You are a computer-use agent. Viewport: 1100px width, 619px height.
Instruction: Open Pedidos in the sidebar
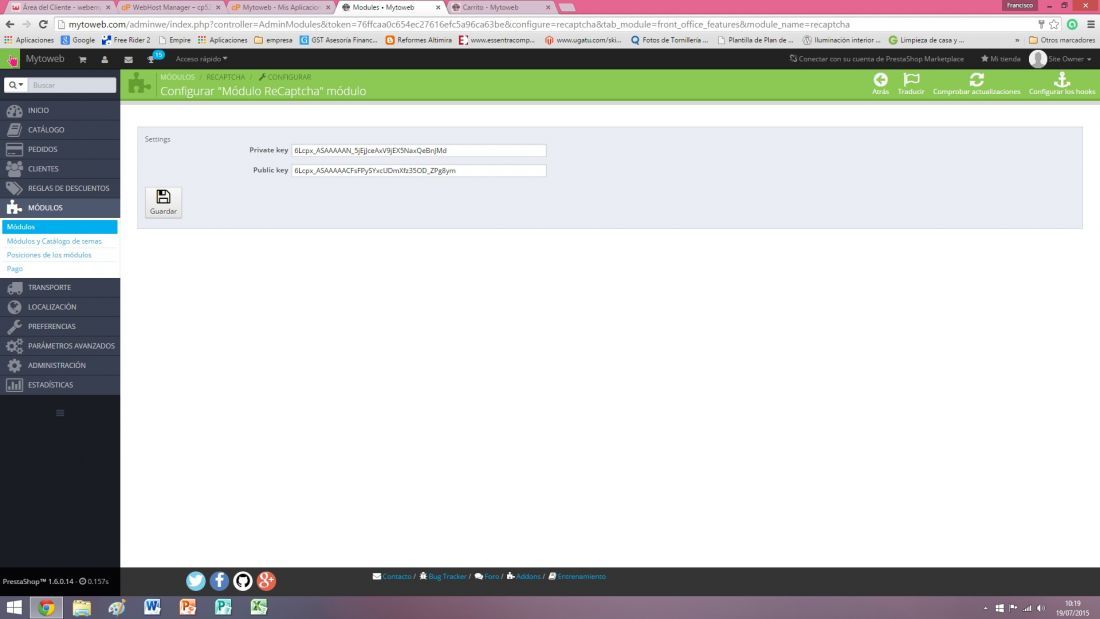(x=60, y=149)
